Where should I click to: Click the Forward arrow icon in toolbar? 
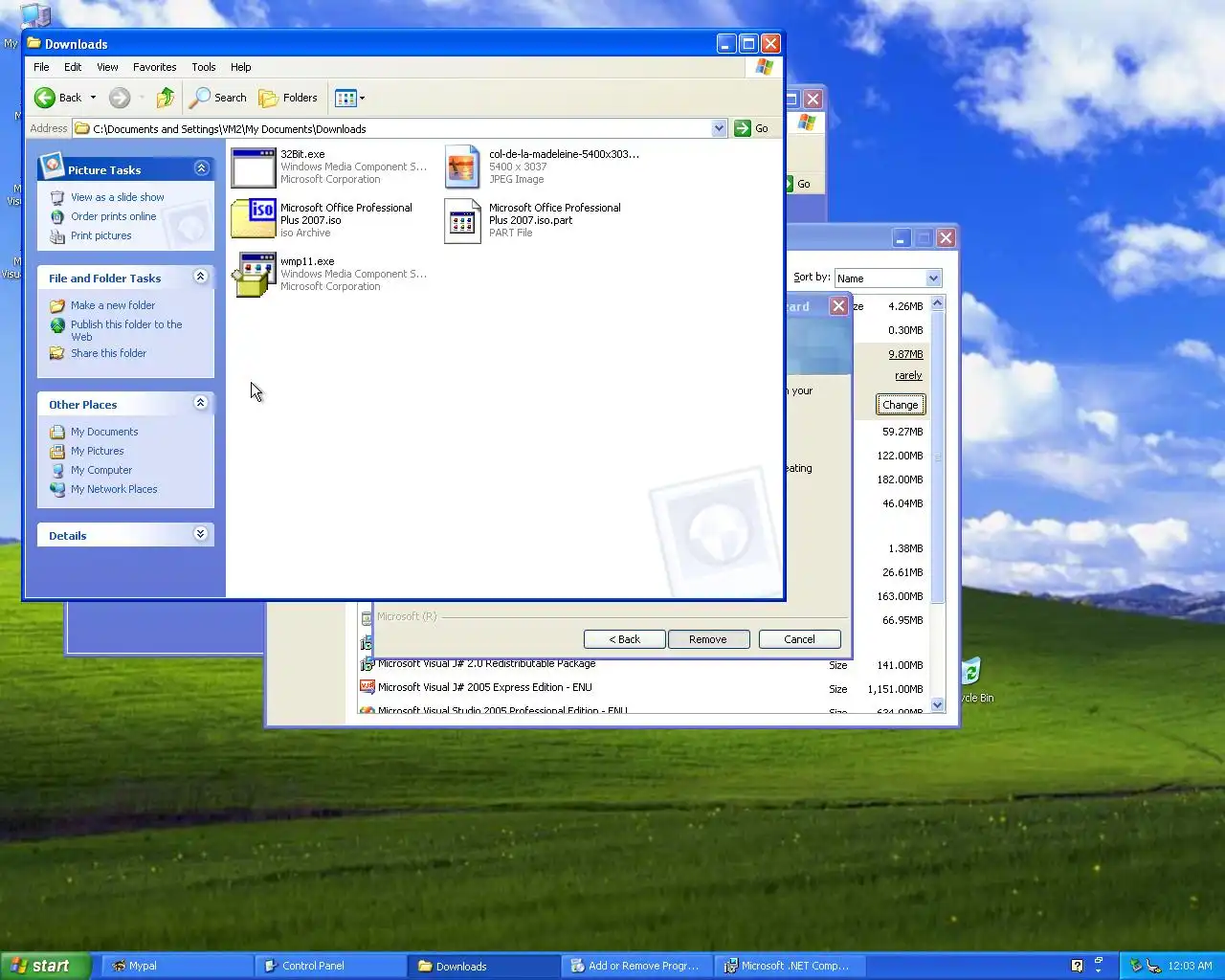point(120,98)
